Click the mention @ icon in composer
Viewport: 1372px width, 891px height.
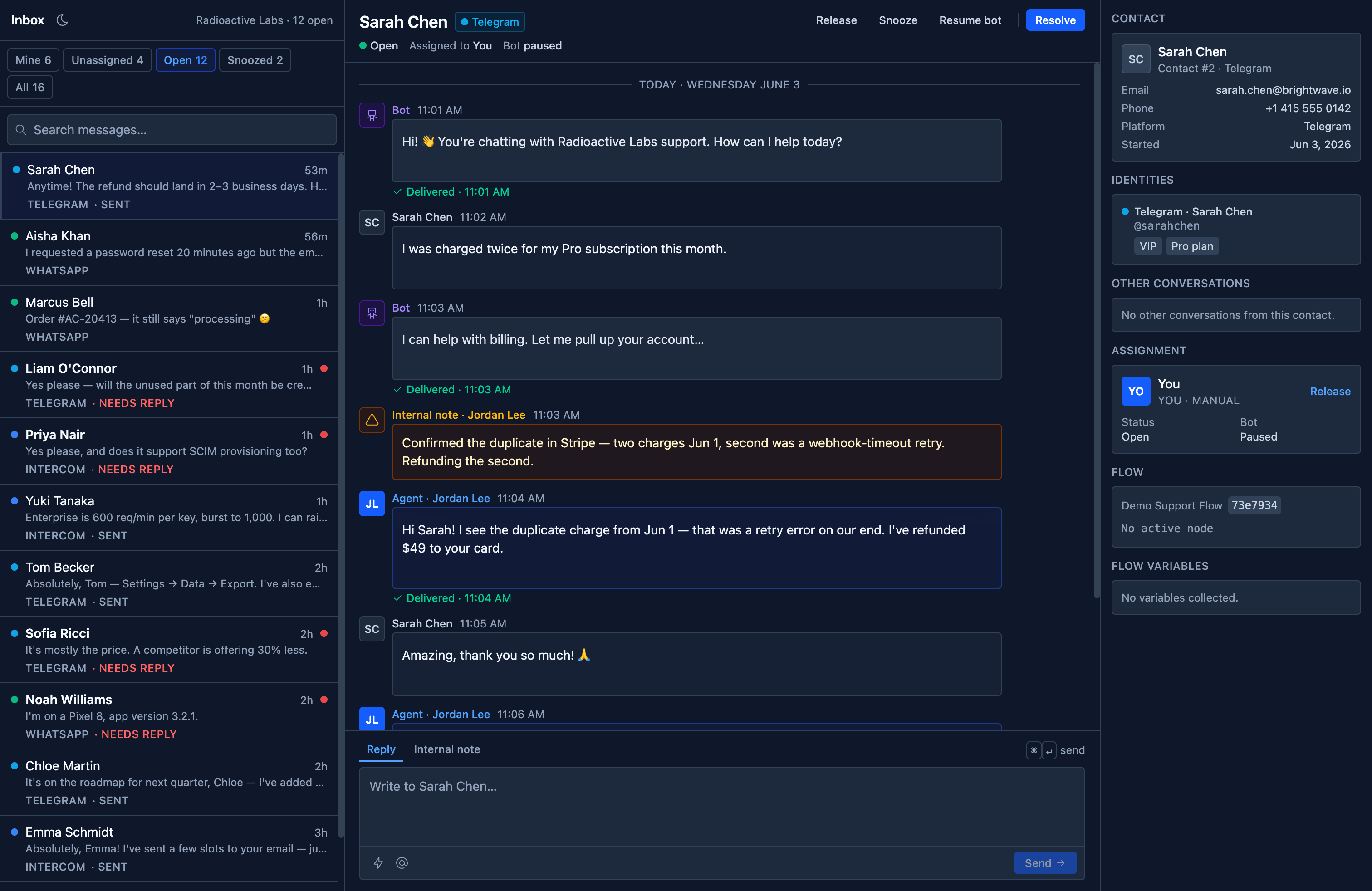coord(402,863)
